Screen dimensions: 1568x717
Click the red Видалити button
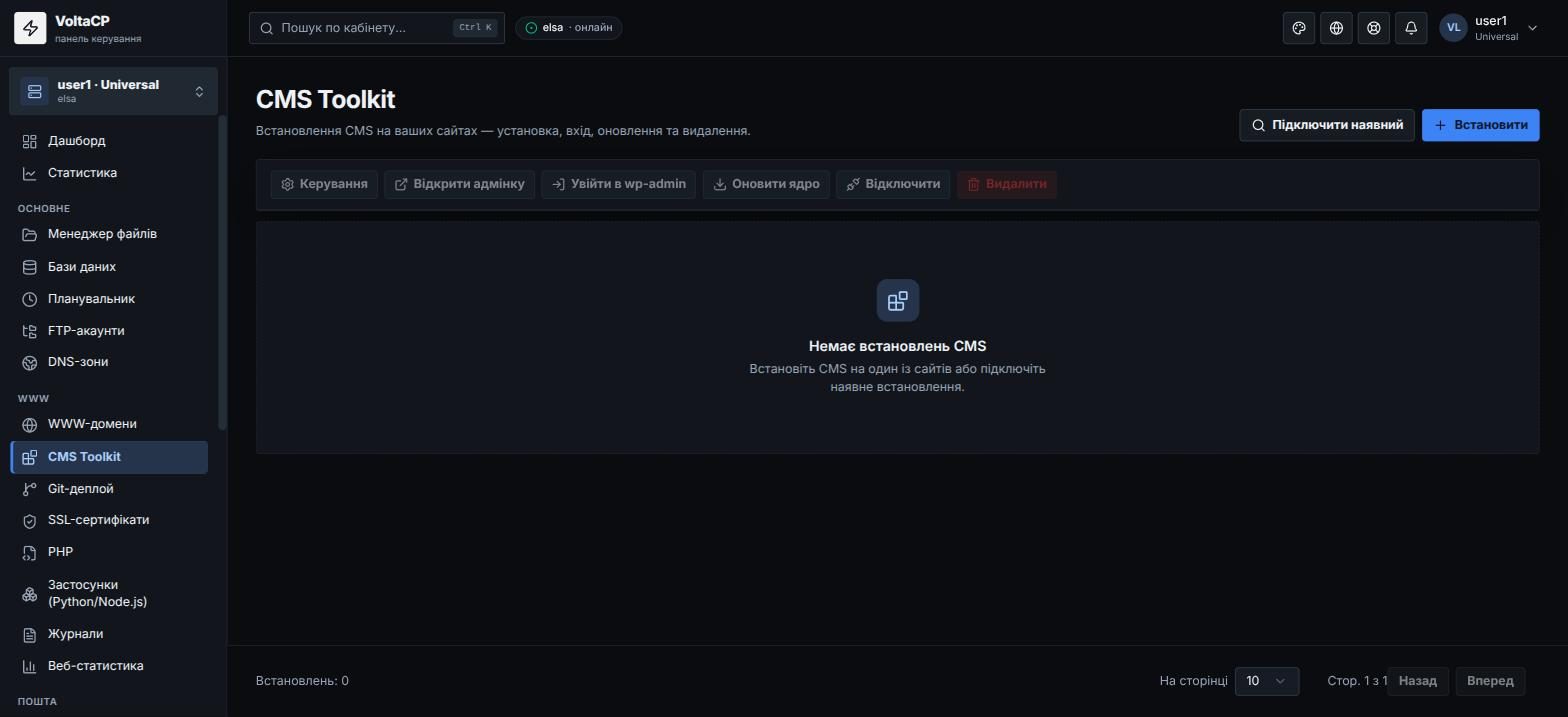click(x=1007, y=184)
